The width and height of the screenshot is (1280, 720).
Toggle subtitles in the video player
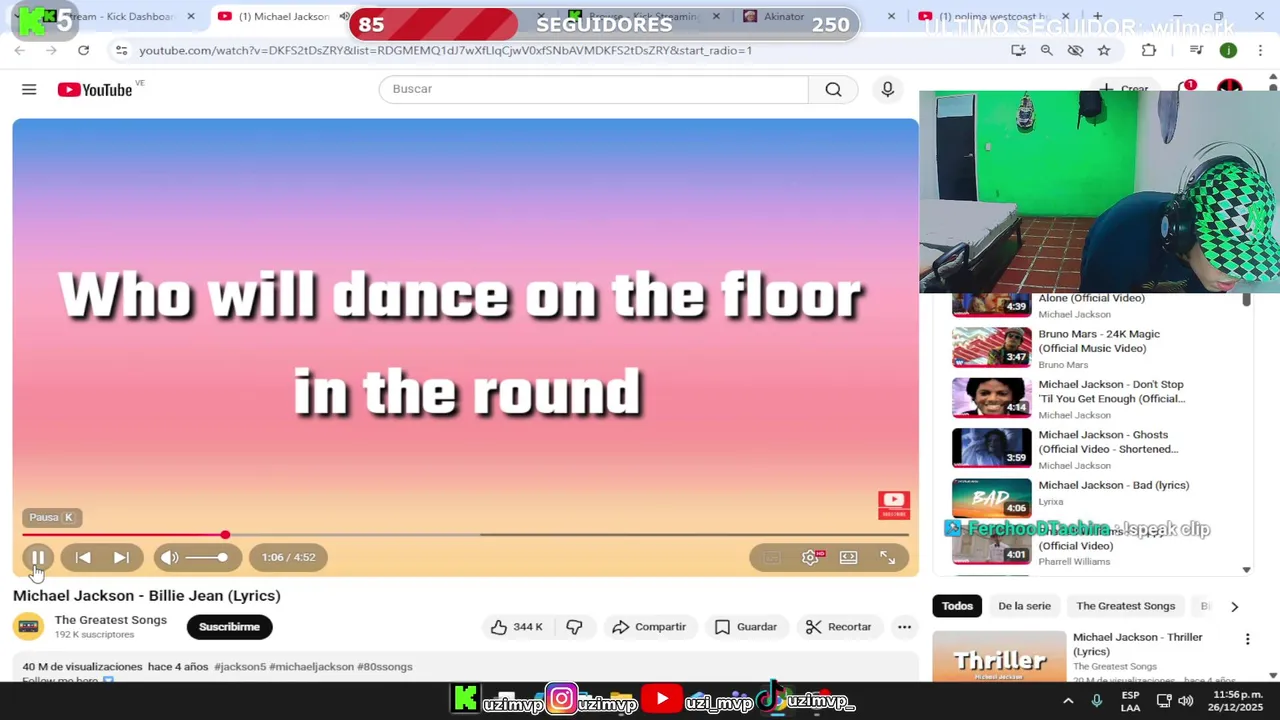[772, 557]
